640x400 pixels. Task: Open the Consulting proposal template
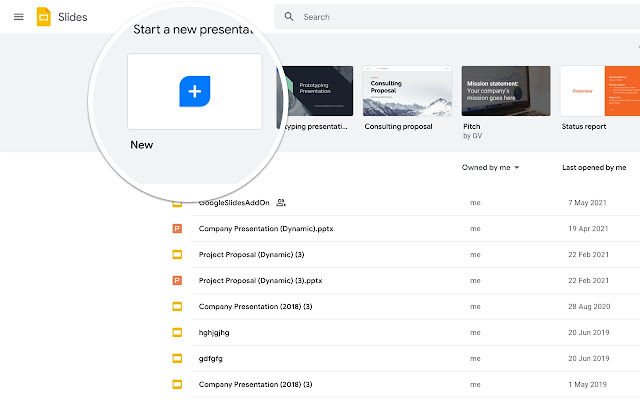406,92
